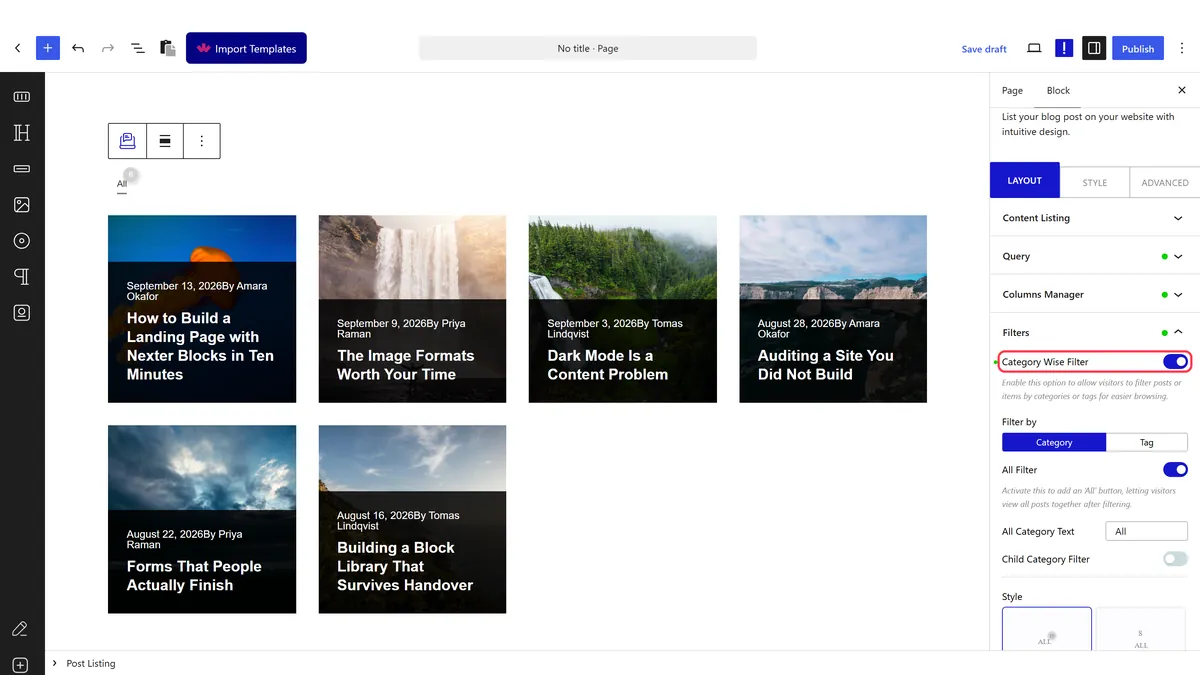Viewport: 1200px width, 675px height.
Task: Select the image block icon in left sidebar
Action: tap(22, 205)
